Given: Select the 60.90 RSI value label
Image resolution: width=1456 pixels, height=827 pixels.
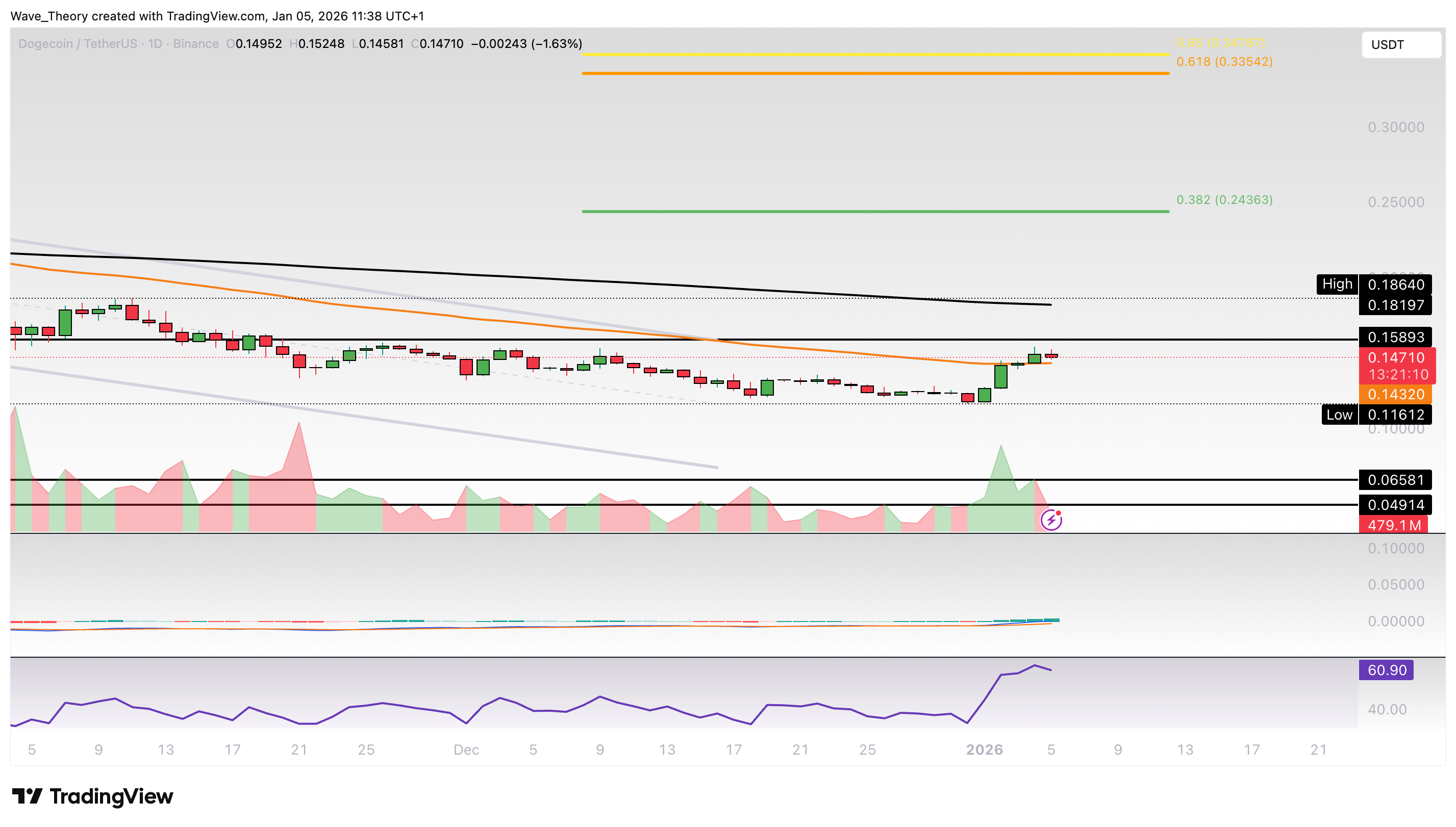Looking at the screenshot, I should (1387, 670).
